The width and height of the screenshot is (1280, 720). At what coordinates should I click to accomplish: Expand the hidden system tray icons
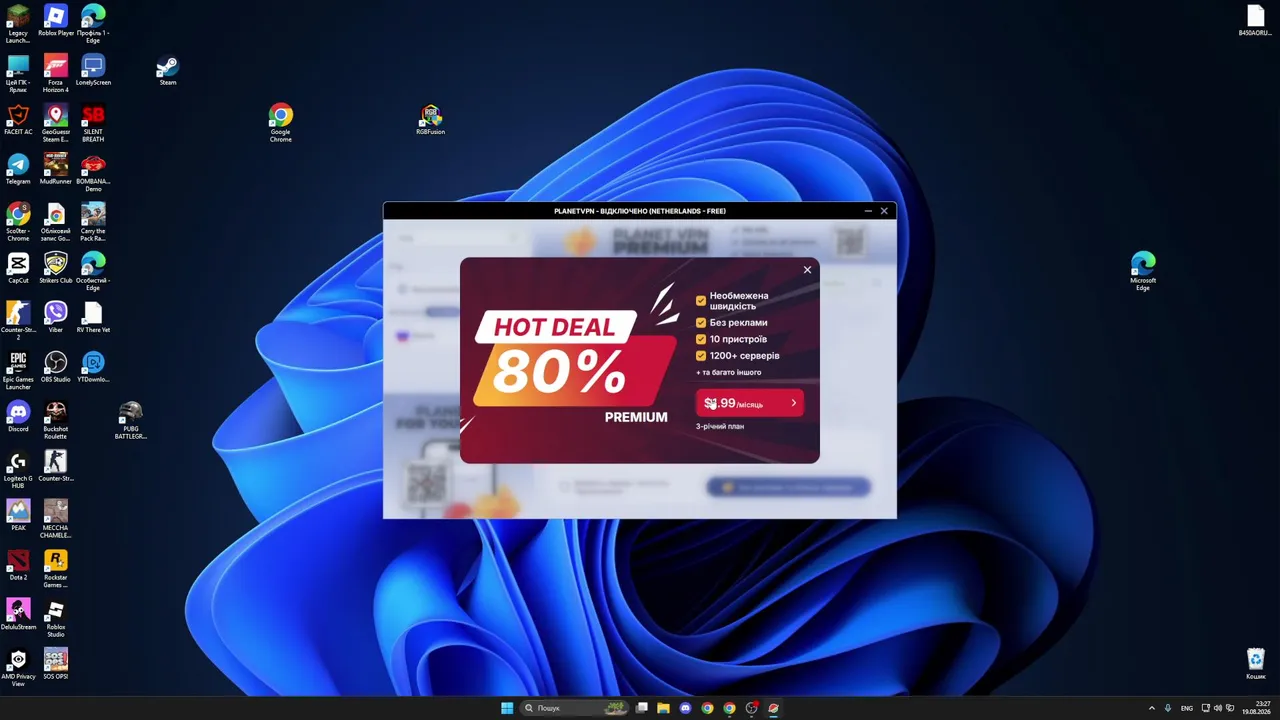point(1151,708)
